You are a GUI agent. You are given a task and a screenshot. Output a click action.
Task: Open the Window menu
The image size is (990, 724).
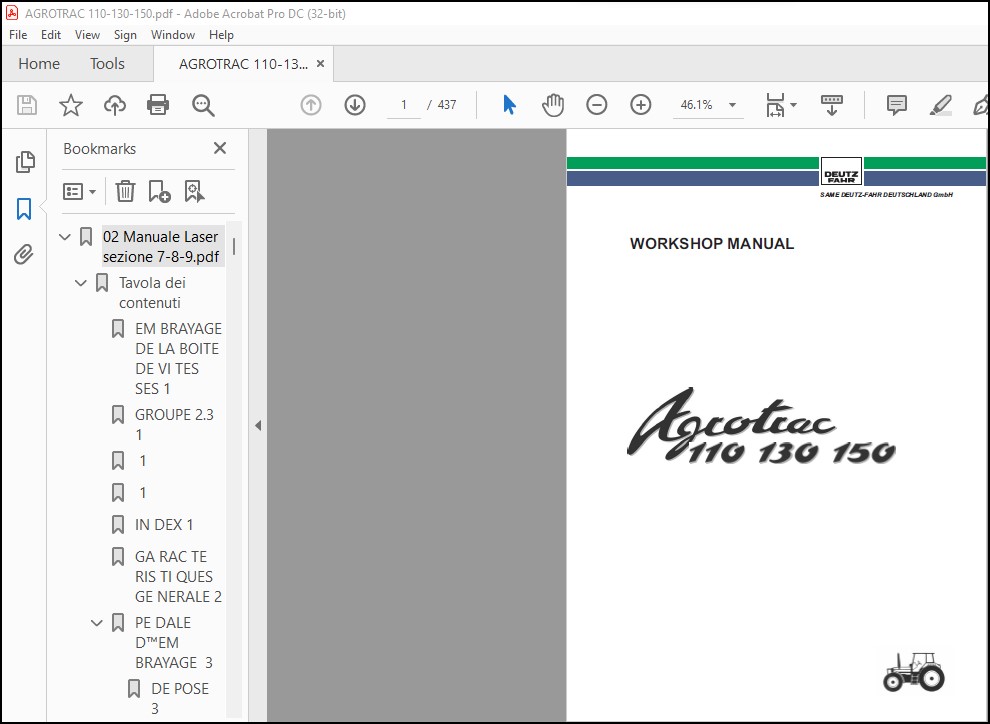click(x=172, y=35)
